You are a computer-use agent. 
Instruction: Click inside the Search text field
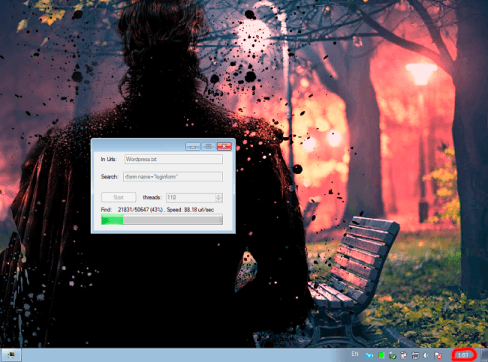click(173, 177)
